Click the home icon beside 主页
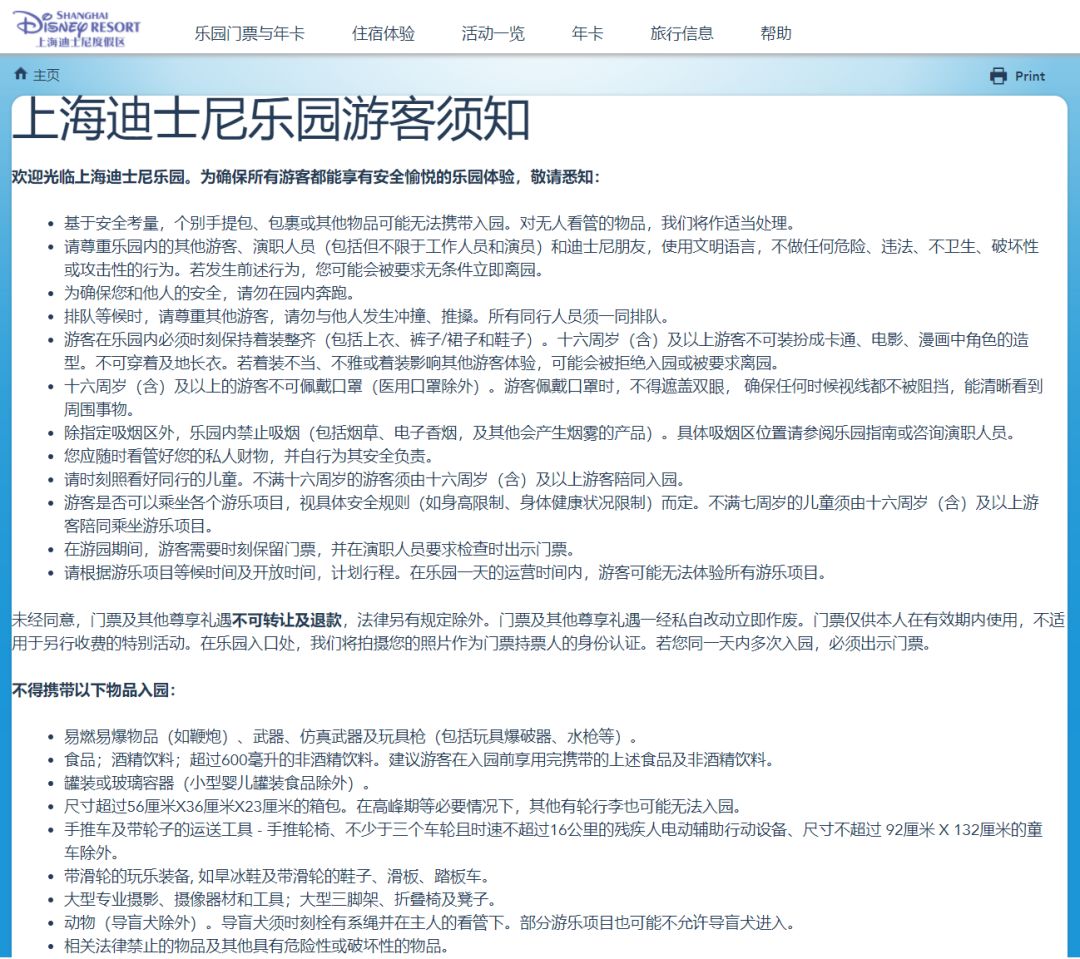 point(21,74)
